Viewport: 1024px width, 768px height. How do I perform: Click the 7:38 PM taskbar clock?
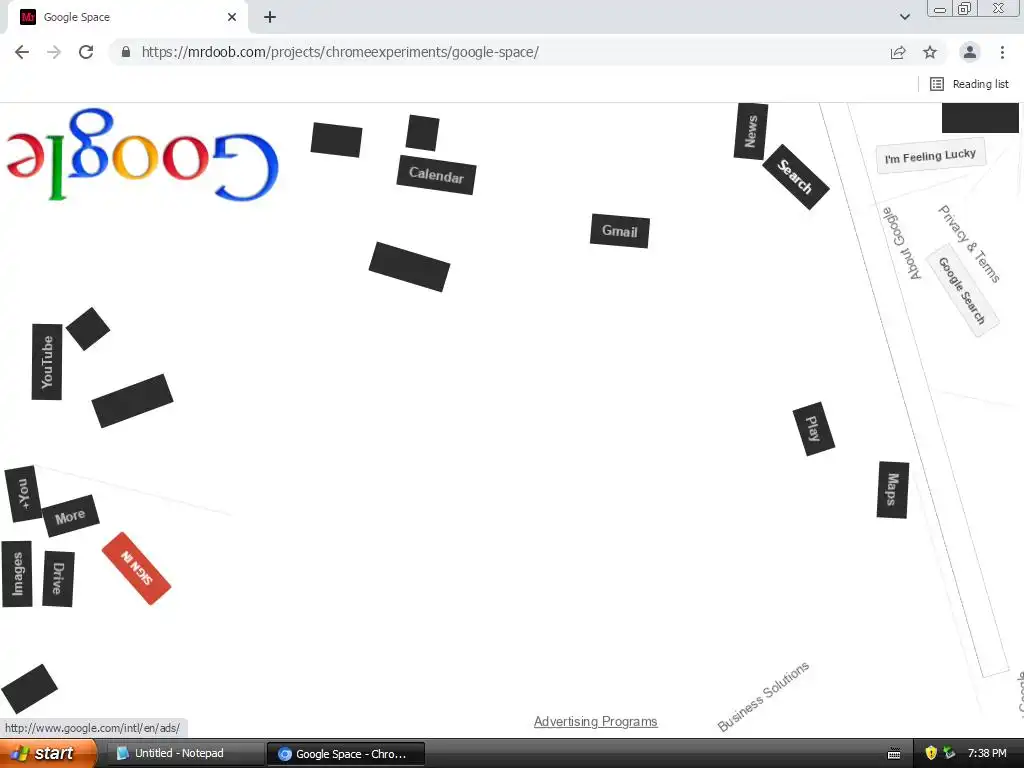click(987, 754)
